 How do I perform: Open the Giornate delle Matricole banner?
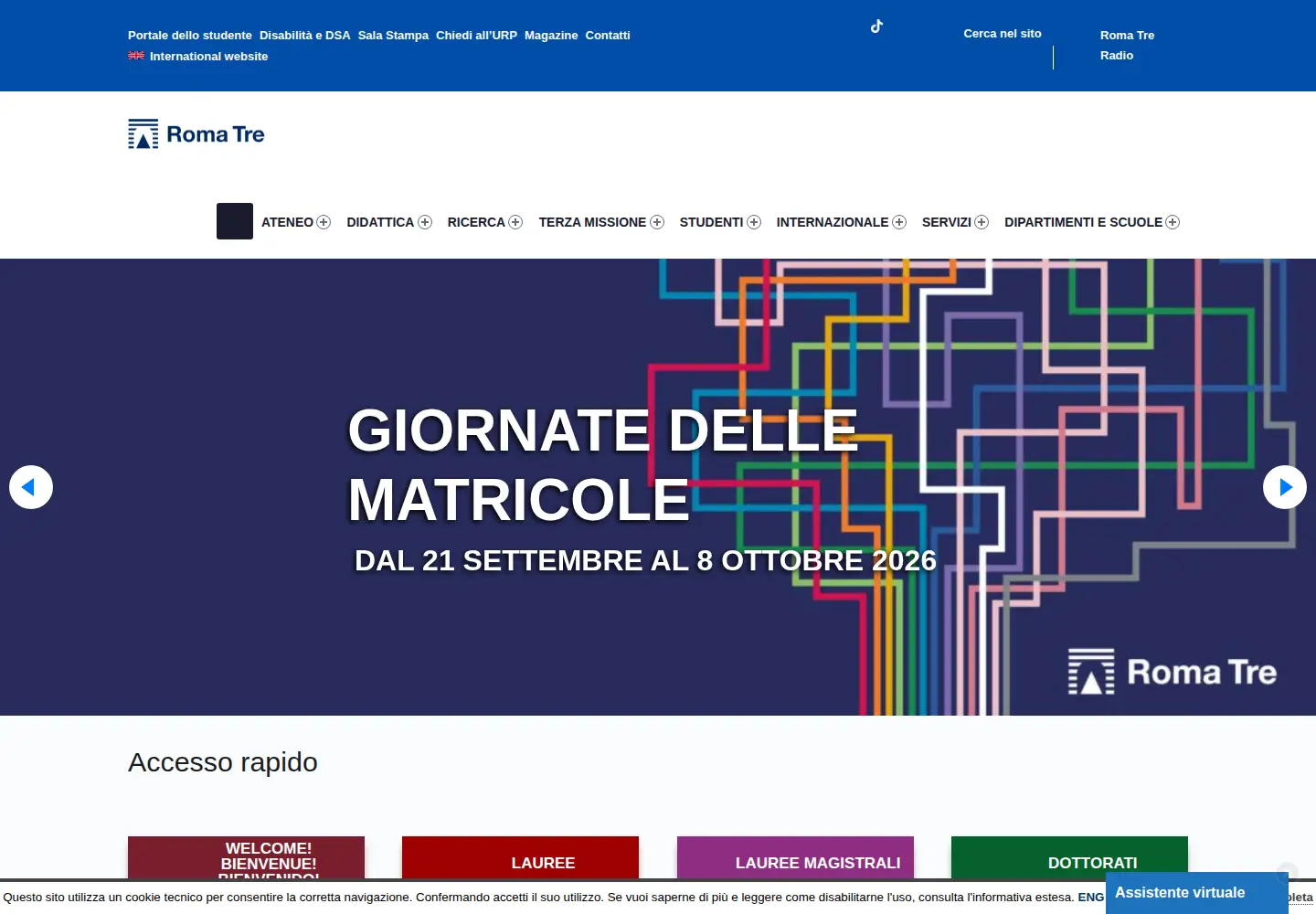click(658, 487)
